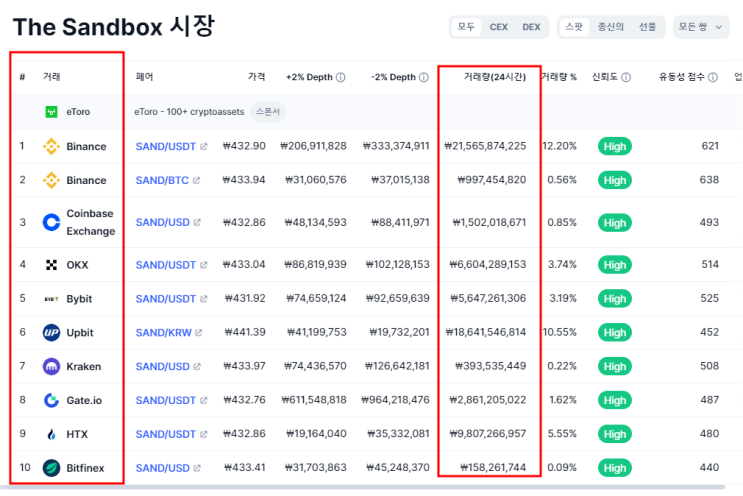Click liquidity score 638
Screen dimensions: 743x496
(709, 180)
